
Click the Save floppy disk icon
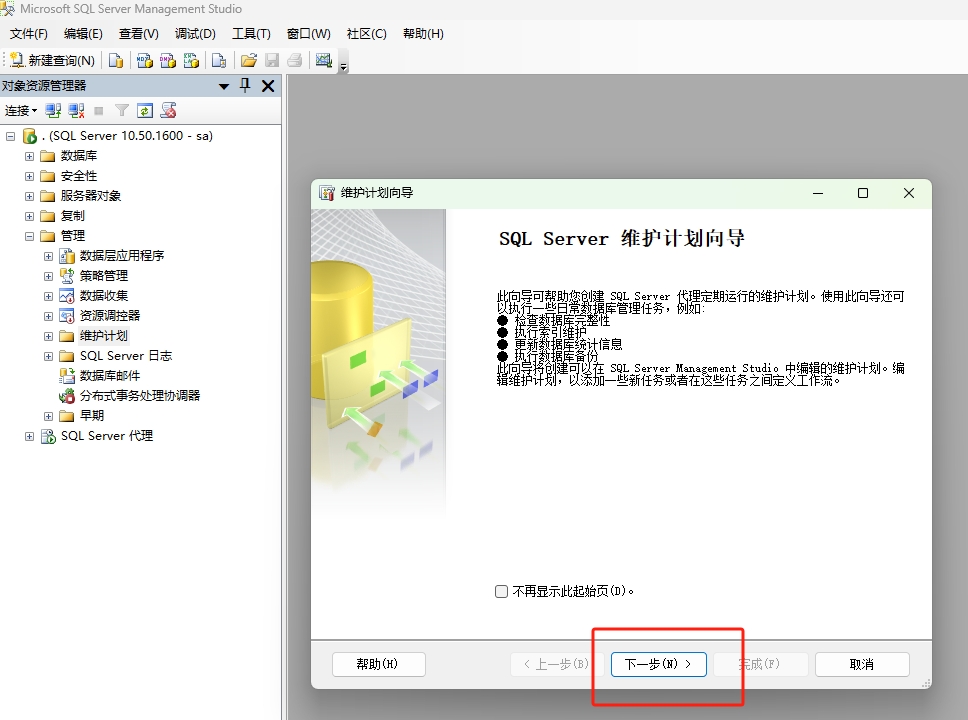point(272,60)
